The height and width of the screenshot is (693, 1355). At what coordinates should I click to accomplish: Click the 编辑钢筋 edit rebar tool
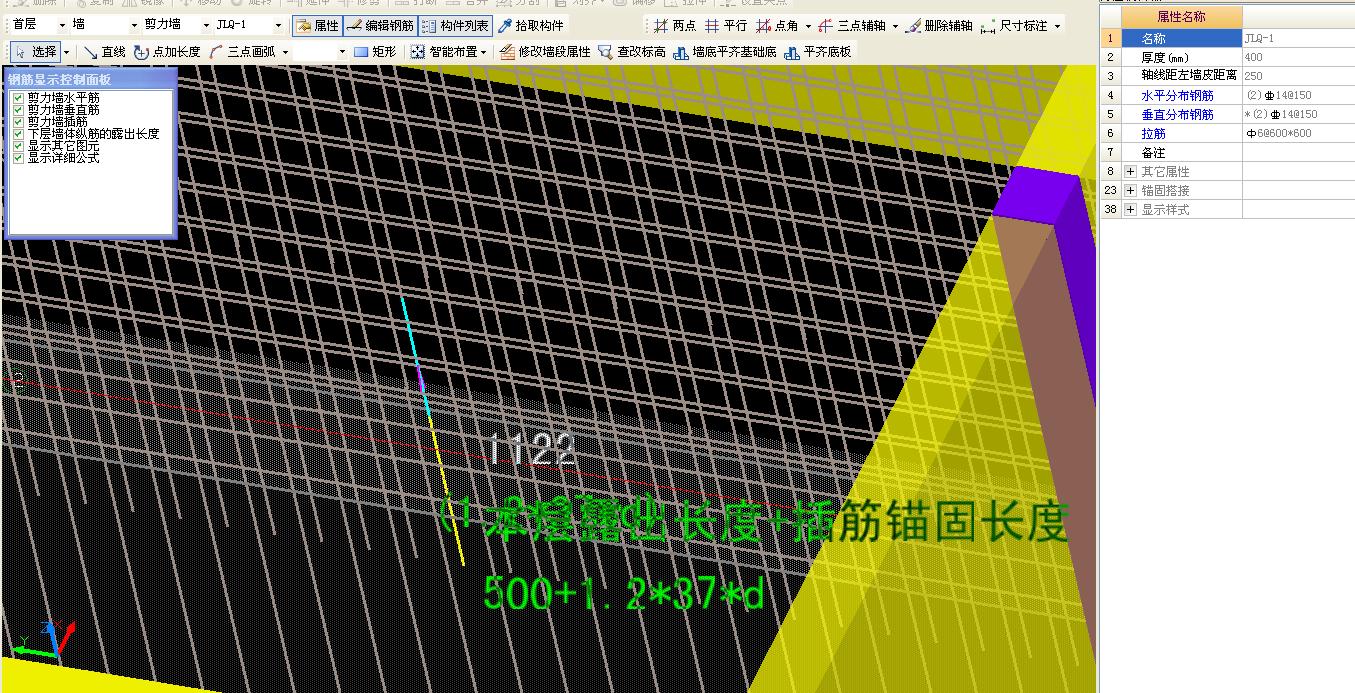pyautogui.click(x=379, y=26)
